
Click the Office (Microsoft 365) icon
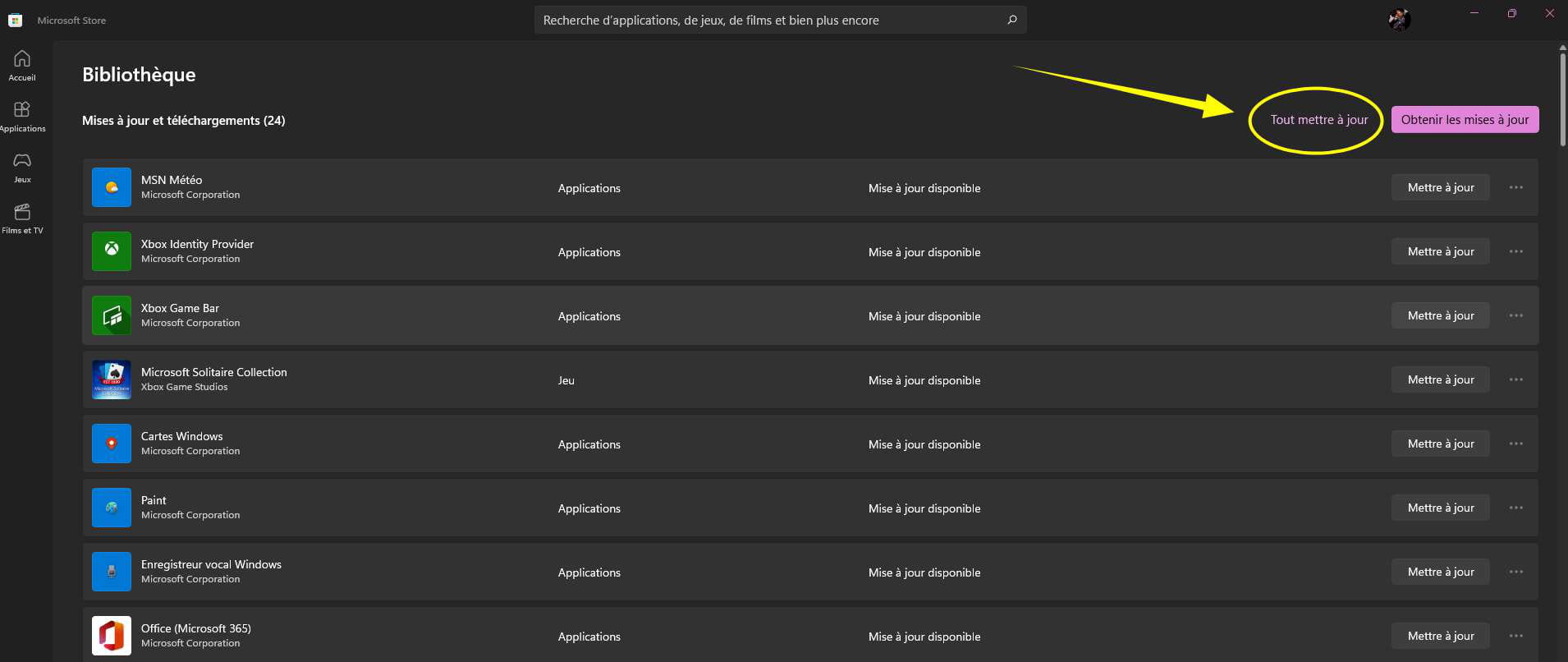pyautogui.click(x=112, y=636)
